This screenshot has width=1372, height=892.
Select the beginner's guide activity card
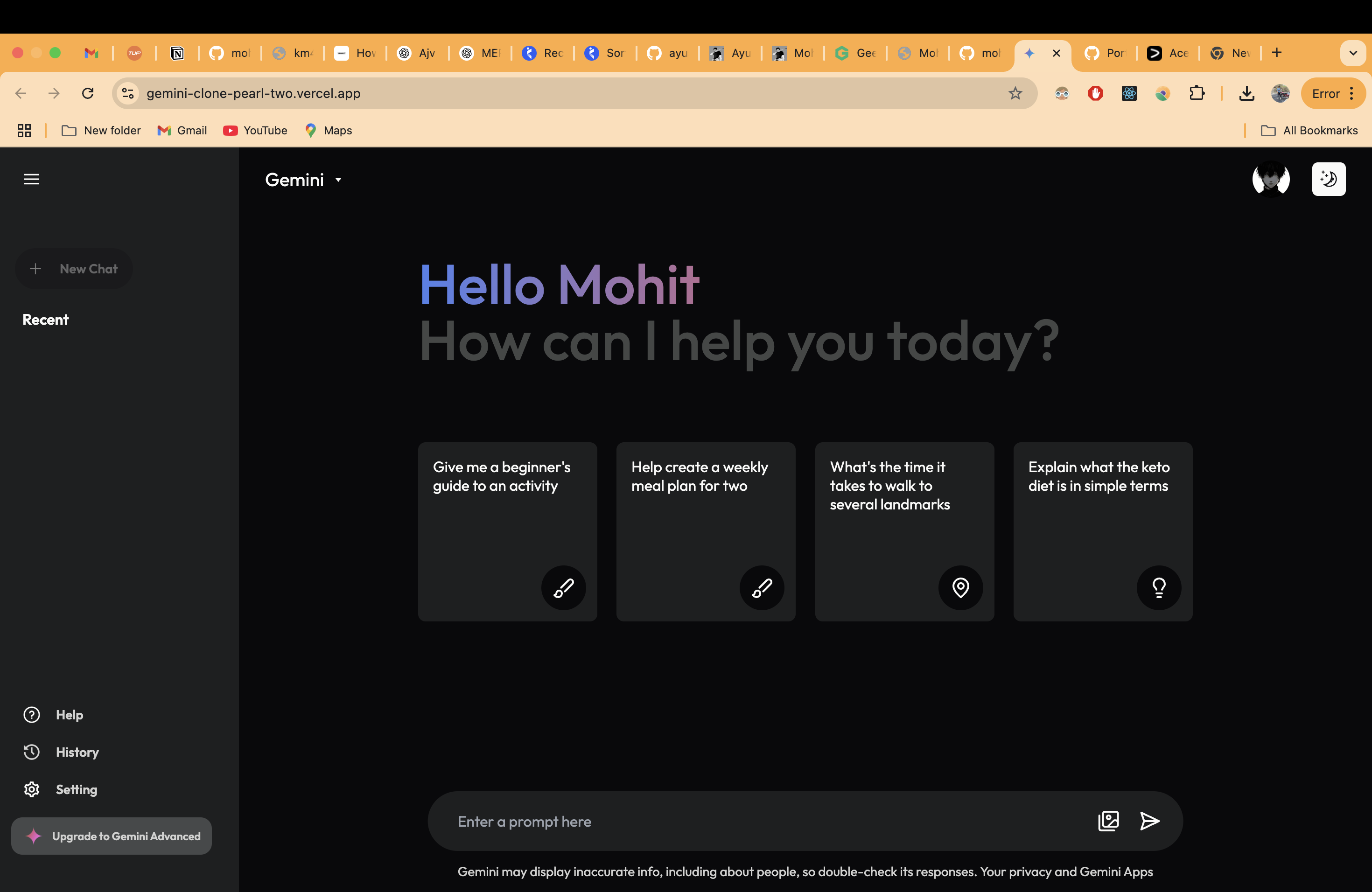point(507,531)
